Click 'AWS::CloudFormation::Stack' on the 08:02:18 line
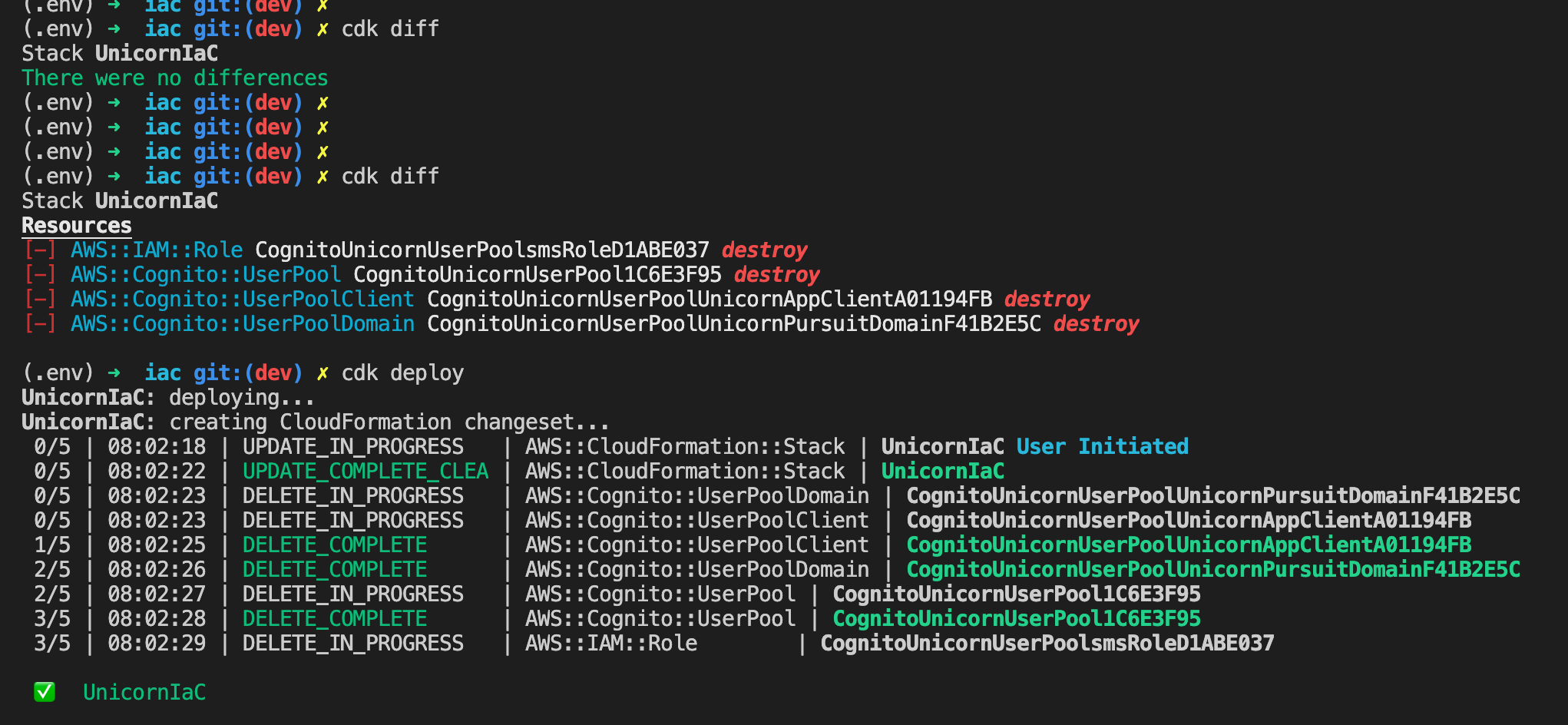Image resolution: width=1568 pixels, height=725 pixels. [685, 447]
